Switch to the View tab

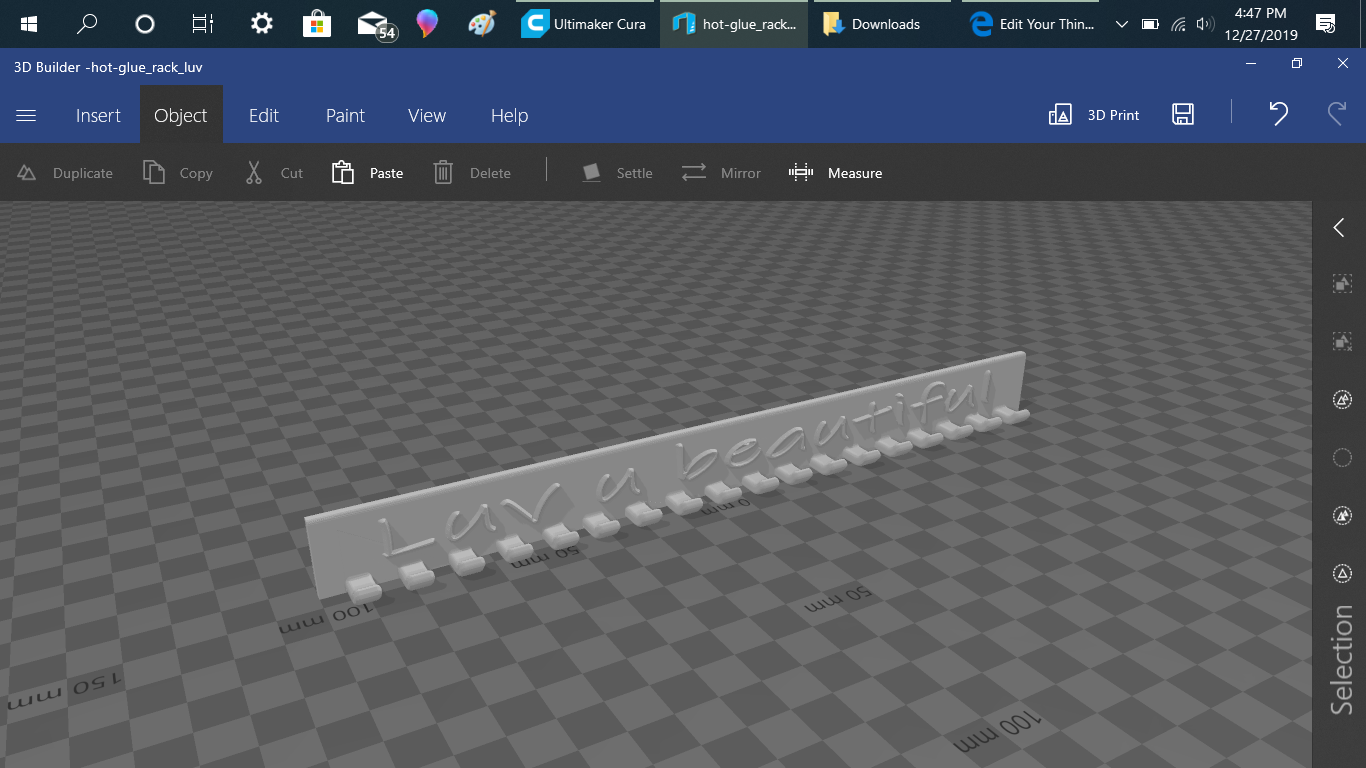[x=427, y=115]
